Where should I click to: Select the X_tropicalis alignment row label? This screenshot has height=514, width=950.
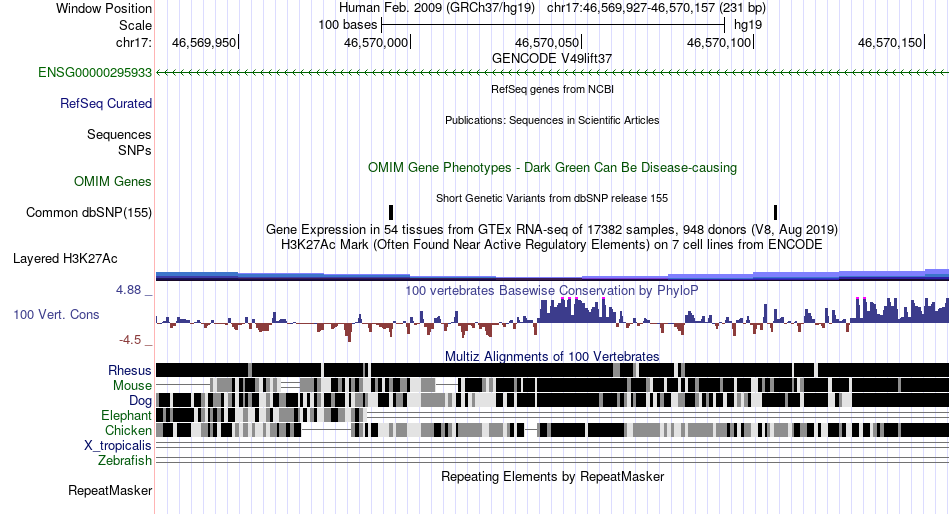[x=118, y=446]
